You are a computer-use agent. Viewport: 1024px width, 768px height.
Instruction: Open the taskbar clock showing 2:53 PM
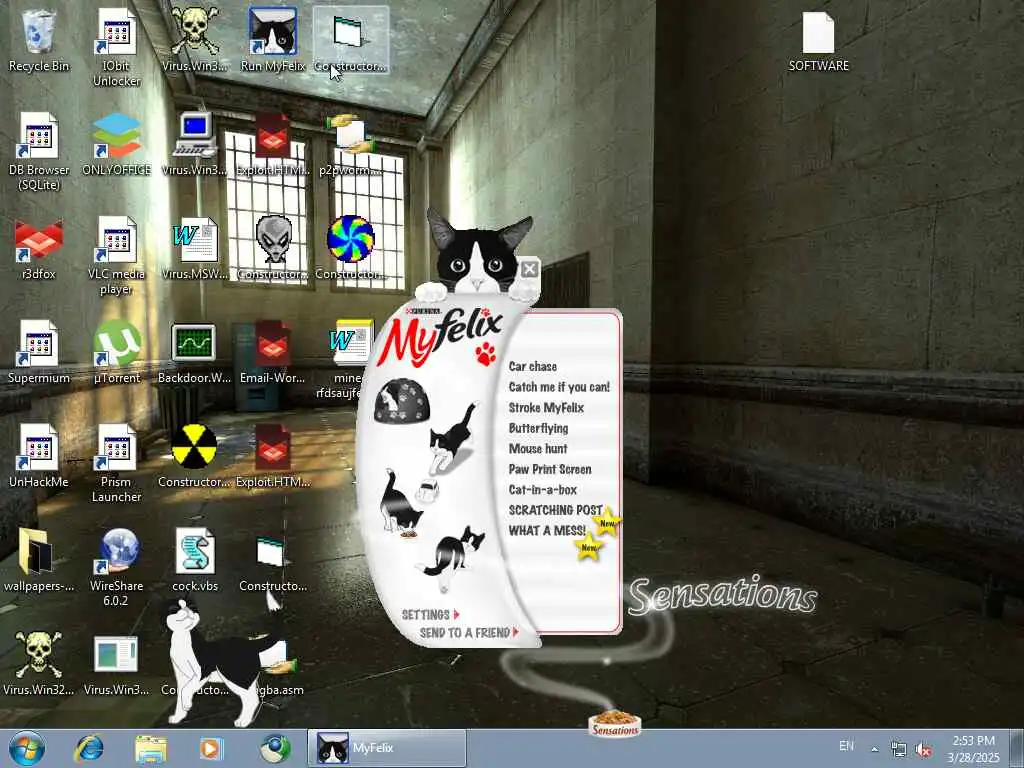pyautogui.click(x=974, y=749)
